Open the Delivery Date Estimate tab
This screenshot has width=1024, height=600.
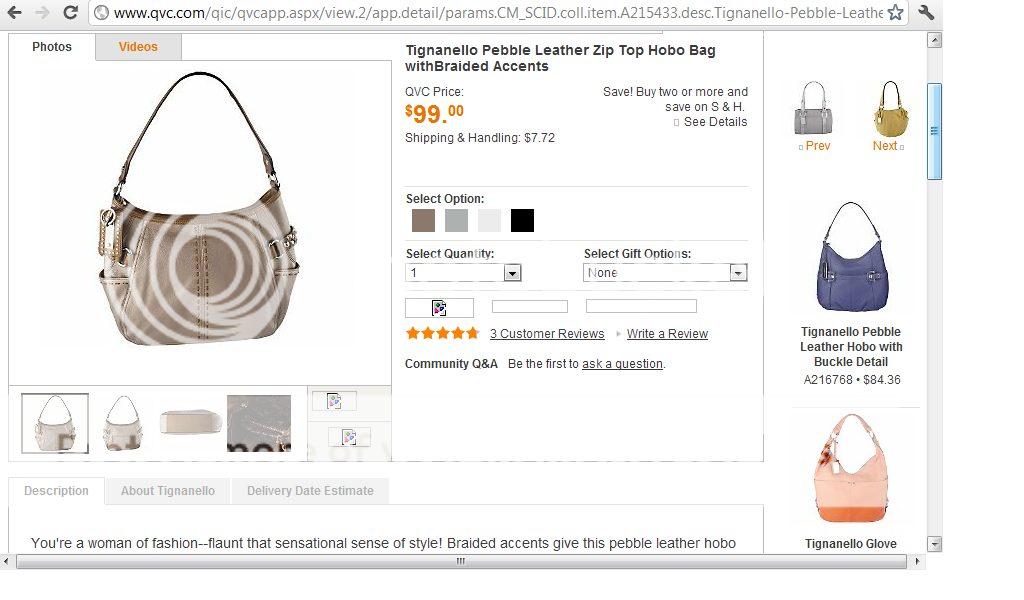pyautogui.click(x=310, y=491)
